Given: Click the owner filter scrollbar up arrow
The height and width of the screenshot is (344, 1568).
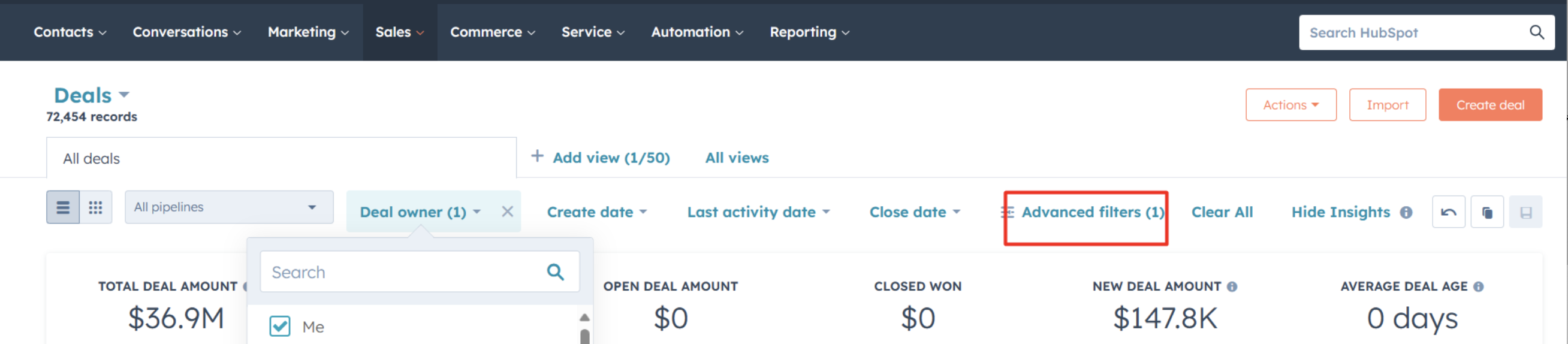Looking at the screenshot, I should (x=584, y=317).
